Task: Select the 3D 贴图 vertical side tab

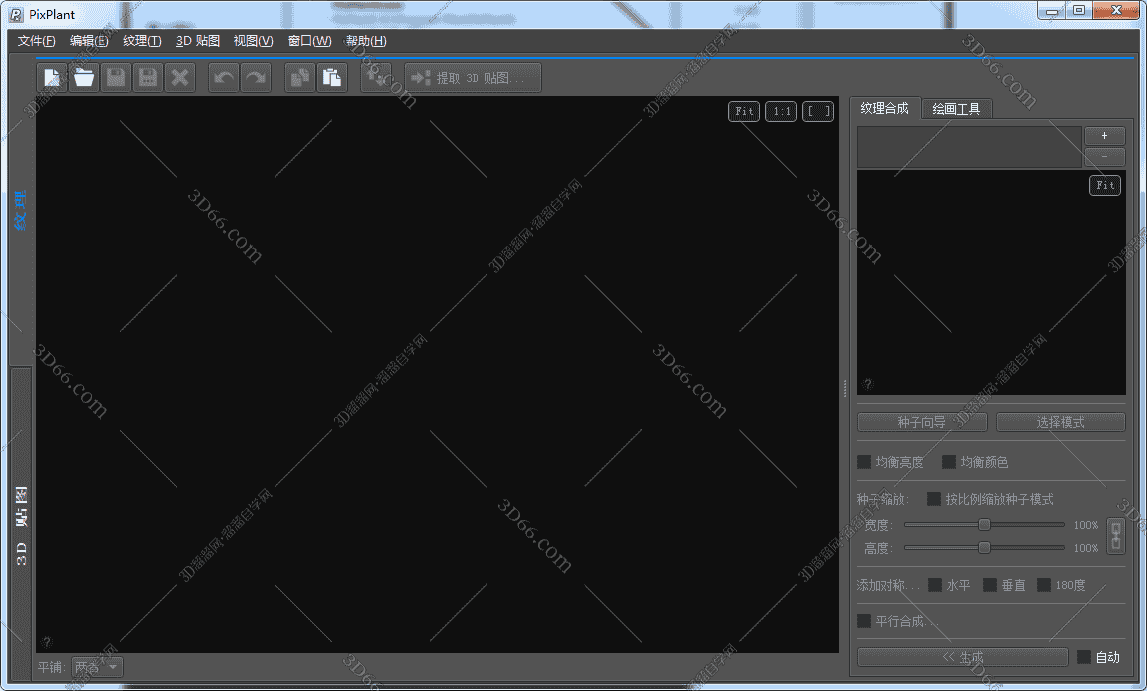Action: pyautogui.click(x=21, y=525)
